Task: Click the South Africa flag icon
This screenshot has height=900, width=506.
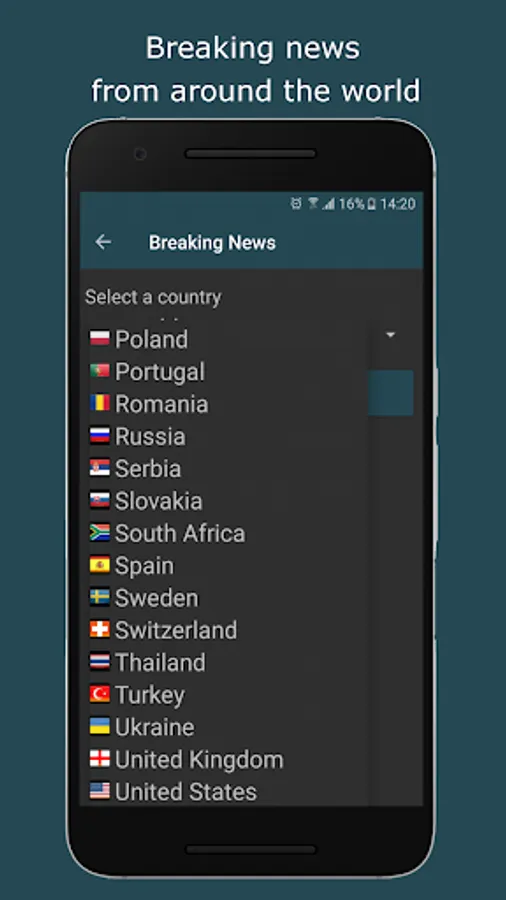Action: [x=100, y=533]
